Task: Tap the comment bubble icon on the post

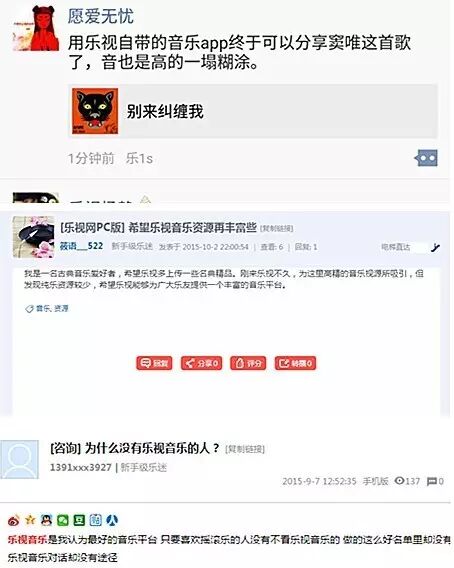Action: [x=426, y=158]
